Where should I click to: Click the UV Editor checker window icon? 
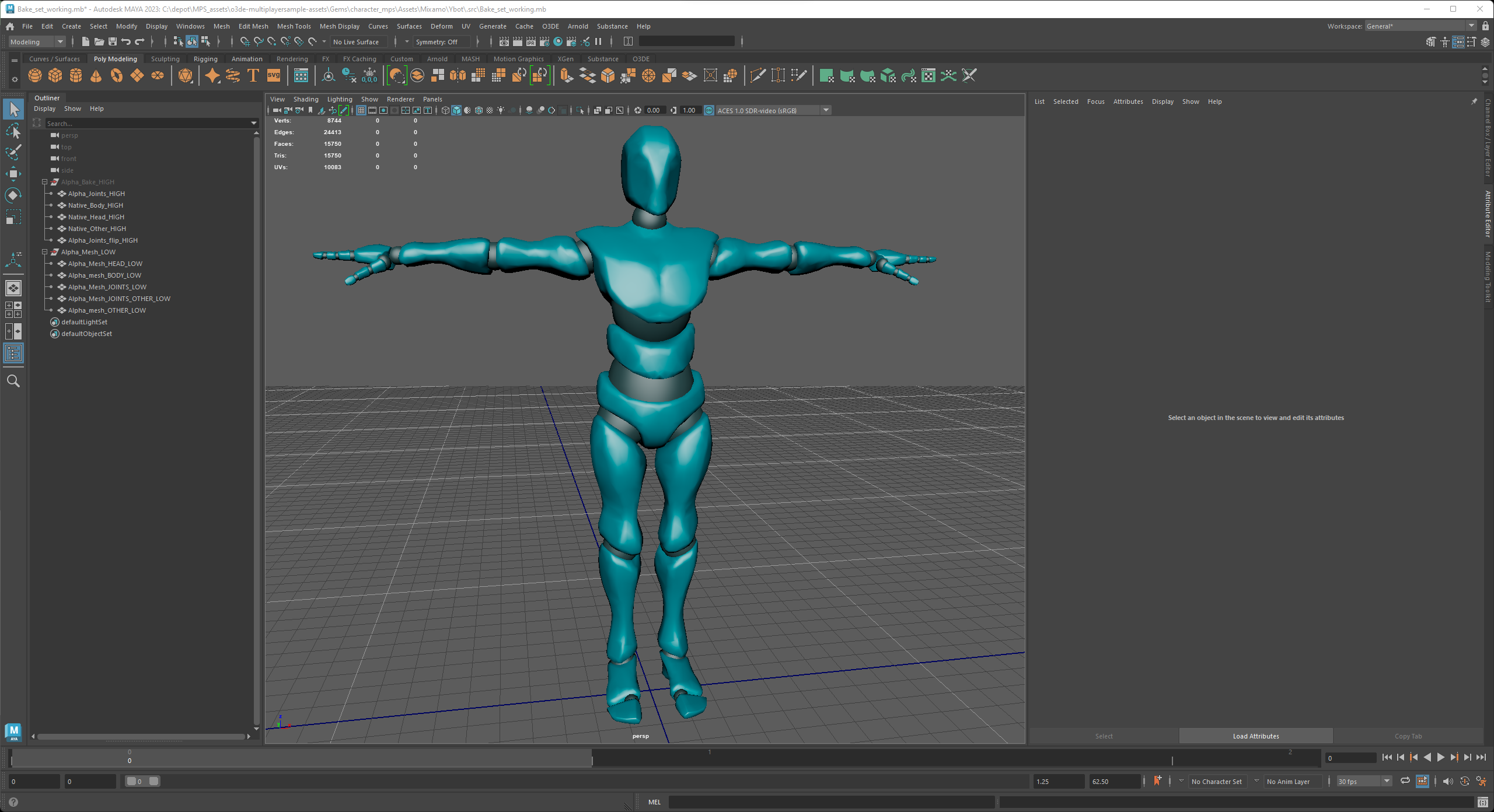(x=928, y=76)
